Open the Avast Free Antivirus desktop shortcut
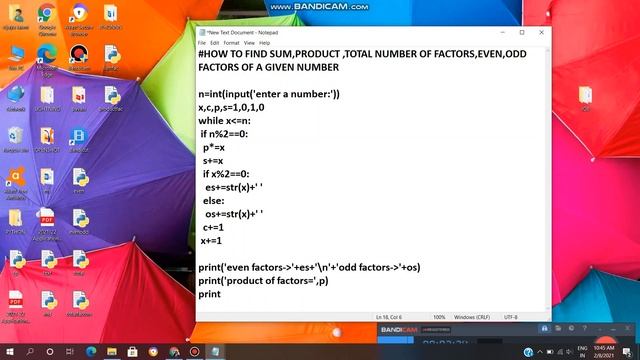This screenshot has width=640, height=360. [x=16, y=183]
